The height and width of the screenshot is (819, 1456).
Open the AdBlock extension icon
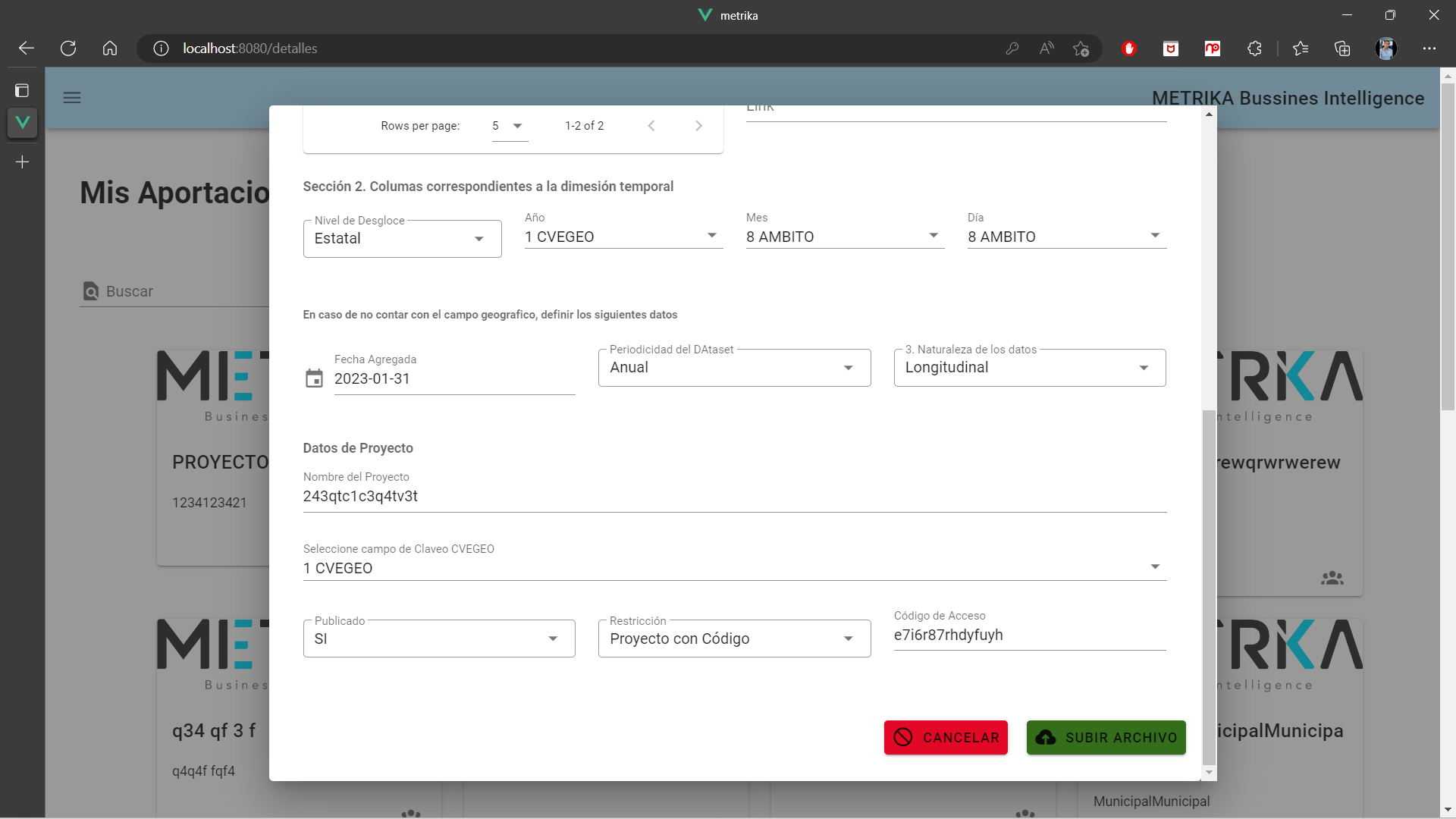pos(1129,48)
